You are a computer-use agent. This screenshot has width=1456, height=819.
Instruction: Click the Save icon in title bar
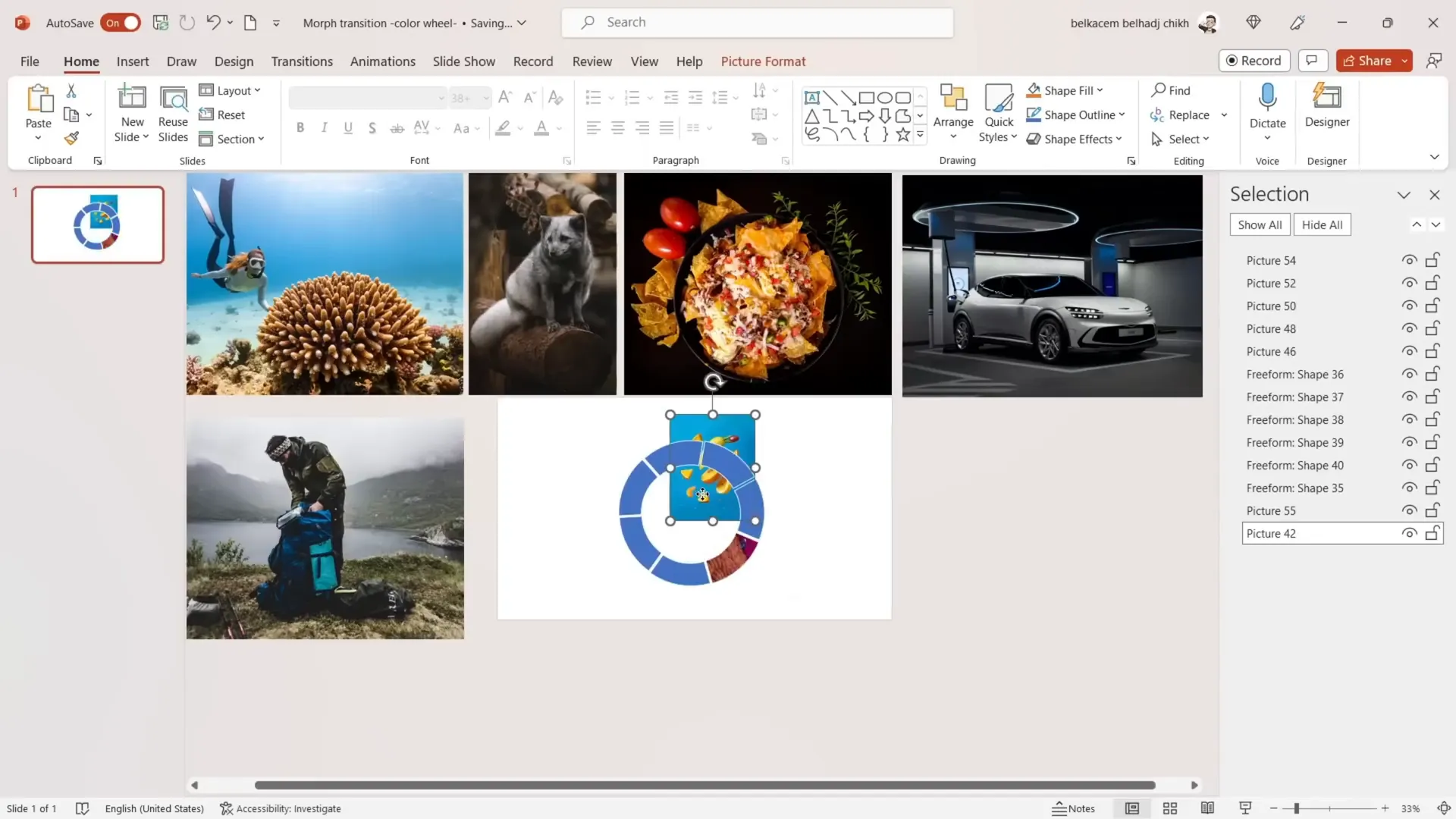(x=160, y=23)
